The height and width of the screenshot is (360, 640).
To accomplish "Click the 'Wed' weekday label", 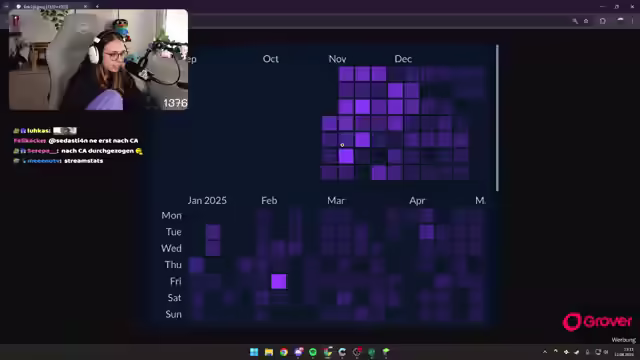I will click(x=171, y=248).
